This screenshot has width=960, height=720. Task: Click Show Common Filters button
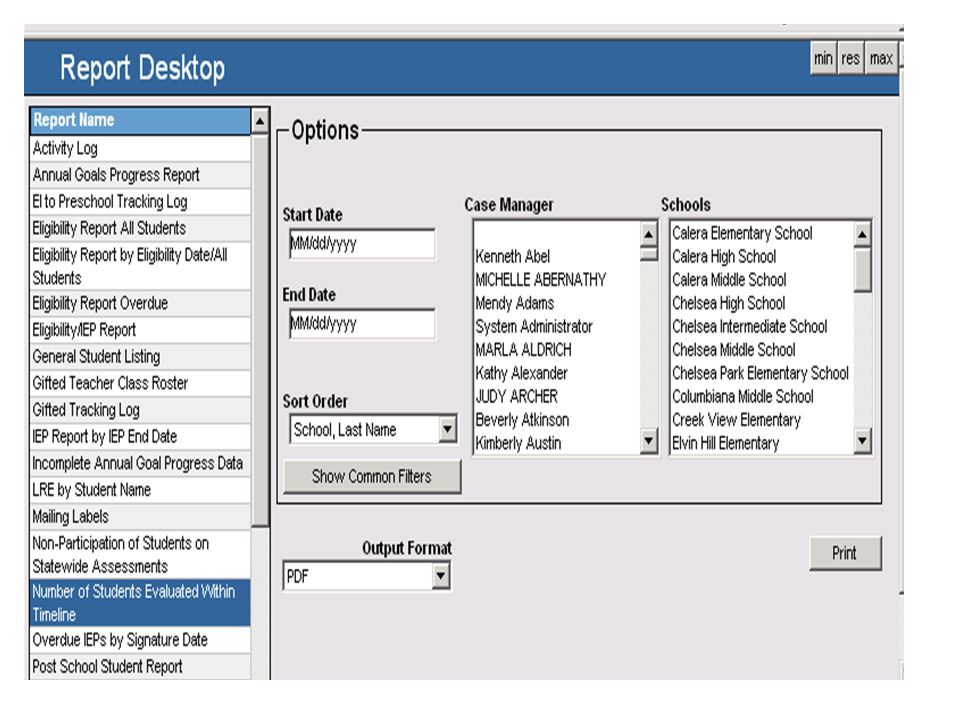(372, 476)
